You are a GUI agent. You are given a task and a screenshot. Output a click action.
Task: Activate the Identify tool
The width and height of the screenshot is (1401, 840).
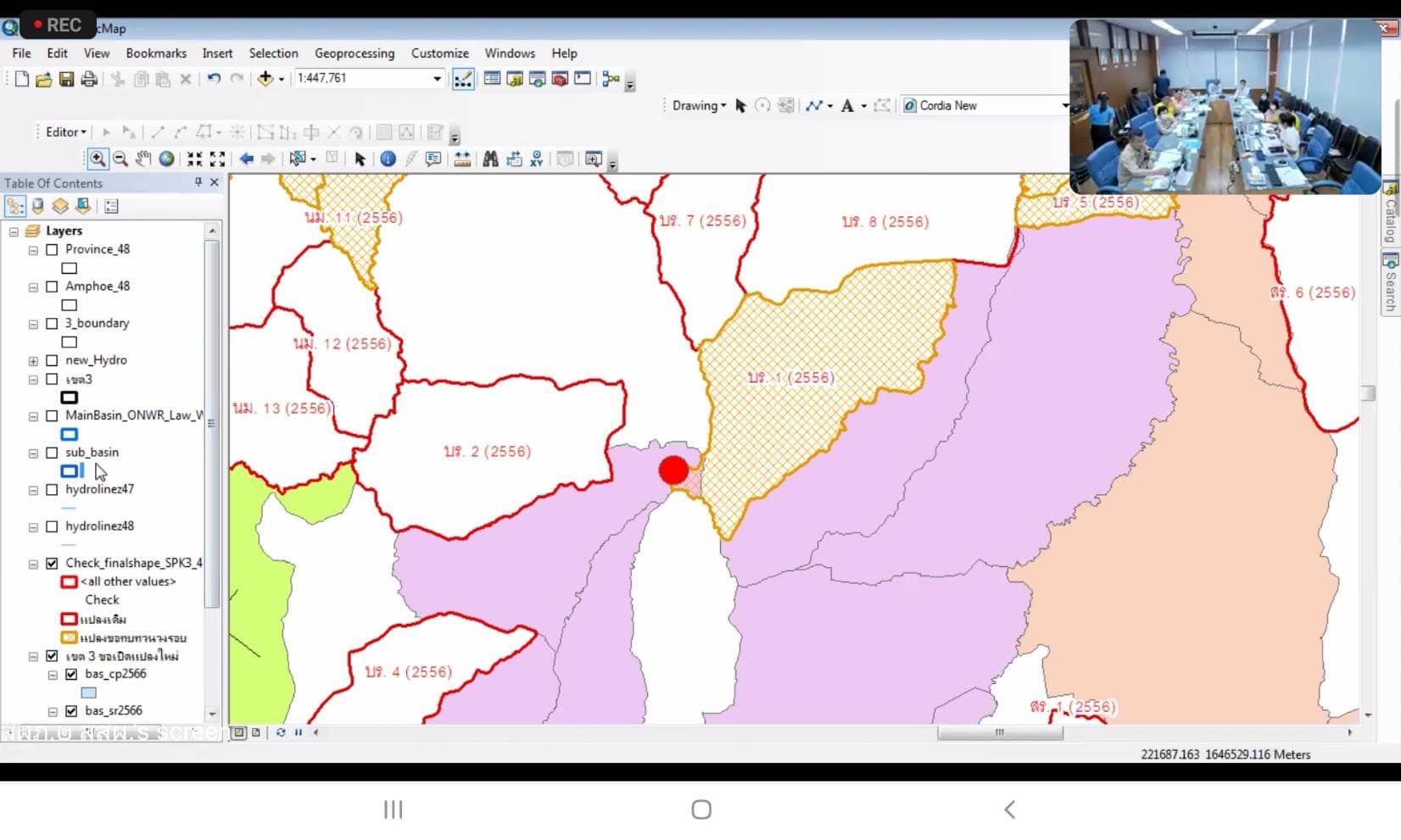point(388,159)
